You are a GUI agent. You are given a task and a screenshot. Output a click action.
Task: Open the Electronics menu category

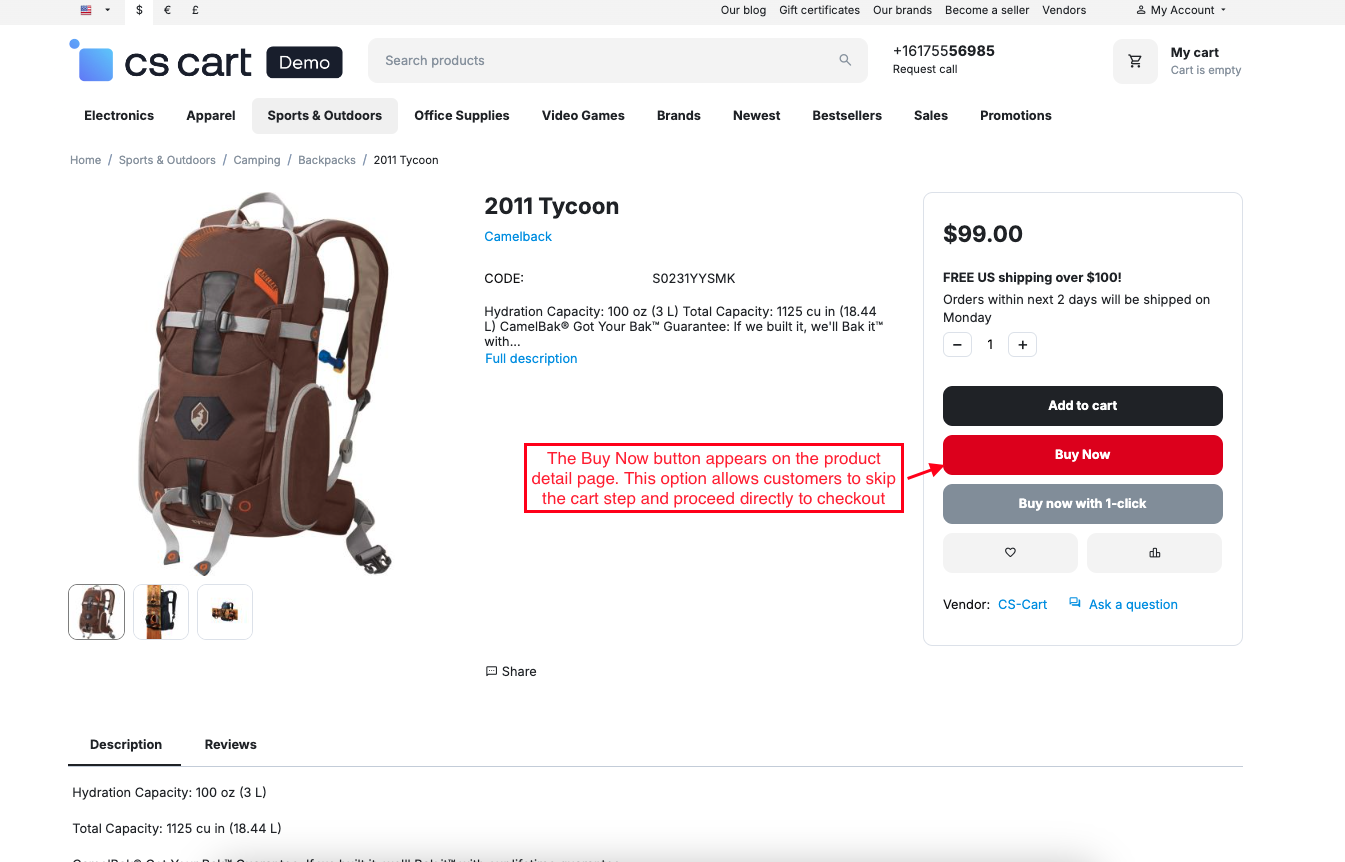click(x=119, y=116)
